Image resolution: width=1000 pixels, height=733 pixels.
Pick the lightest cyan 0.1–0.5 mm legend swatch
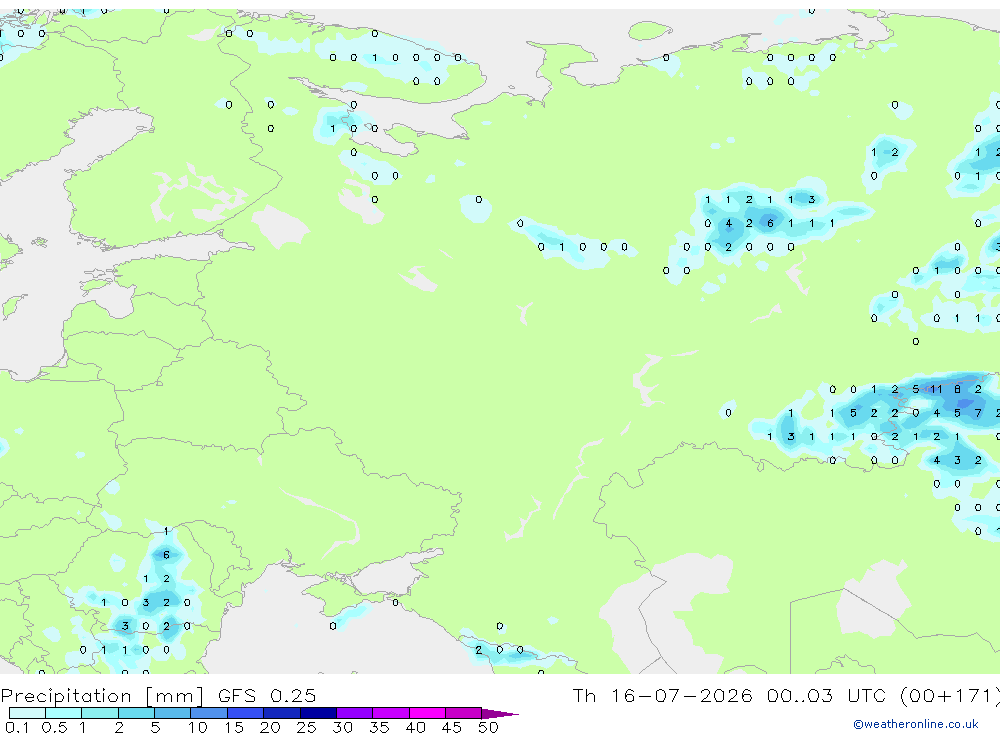27,713
